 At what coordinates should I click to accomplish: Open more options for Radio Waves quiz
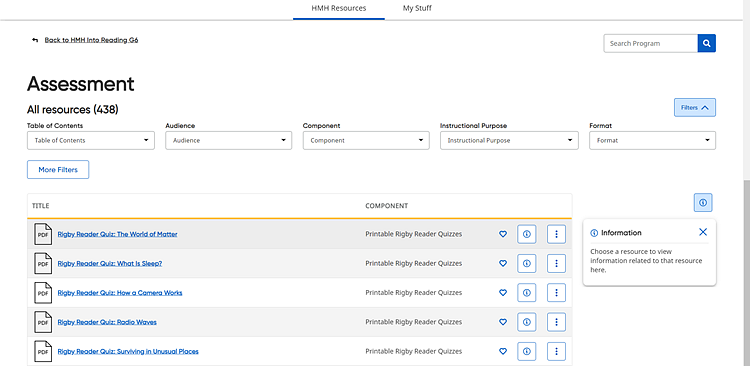(x=556, y=322)
